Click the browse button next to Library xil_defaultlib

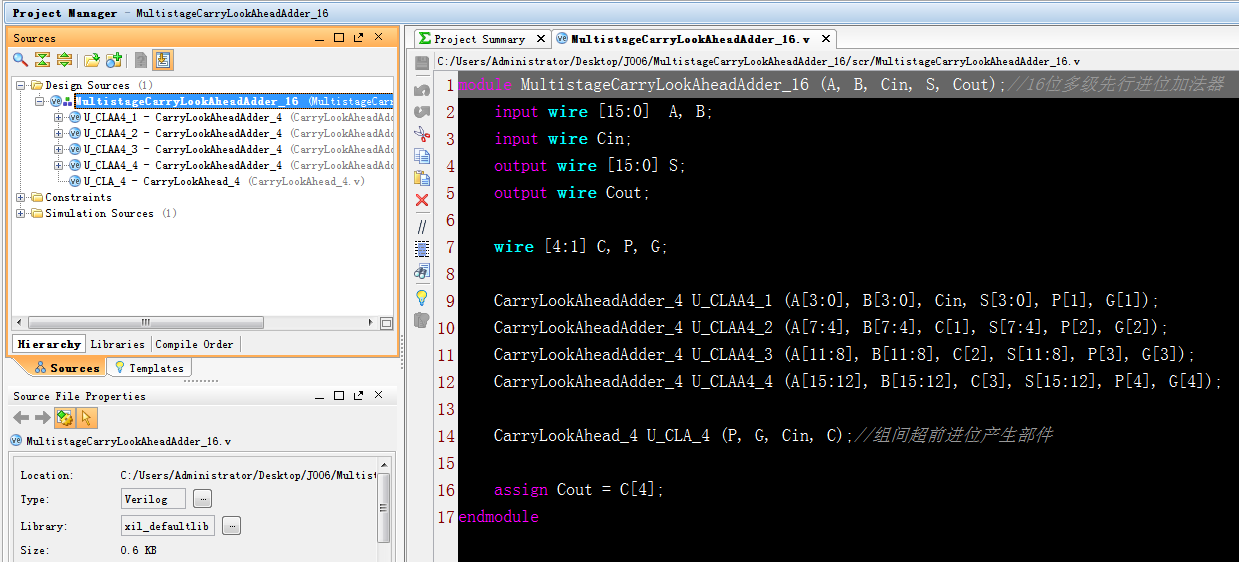click(232, 526)
